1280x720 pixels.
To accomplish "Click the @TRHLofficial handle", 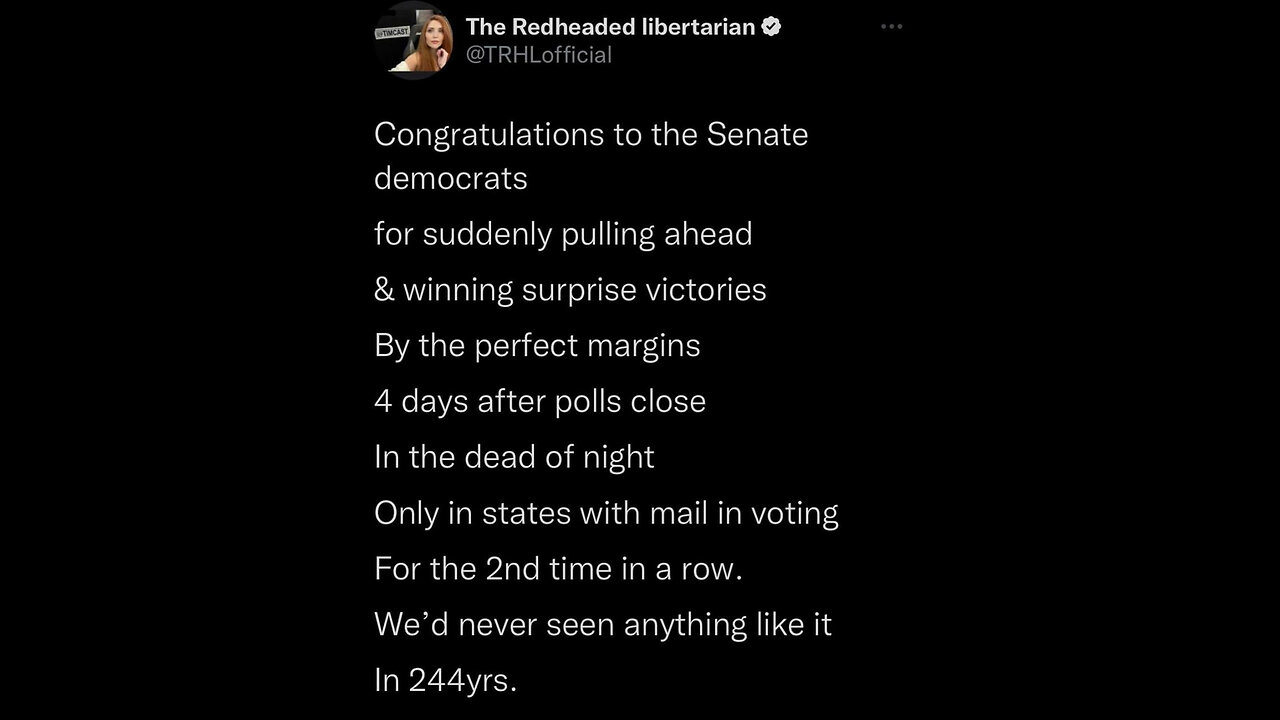I will (x=538, y=55).
